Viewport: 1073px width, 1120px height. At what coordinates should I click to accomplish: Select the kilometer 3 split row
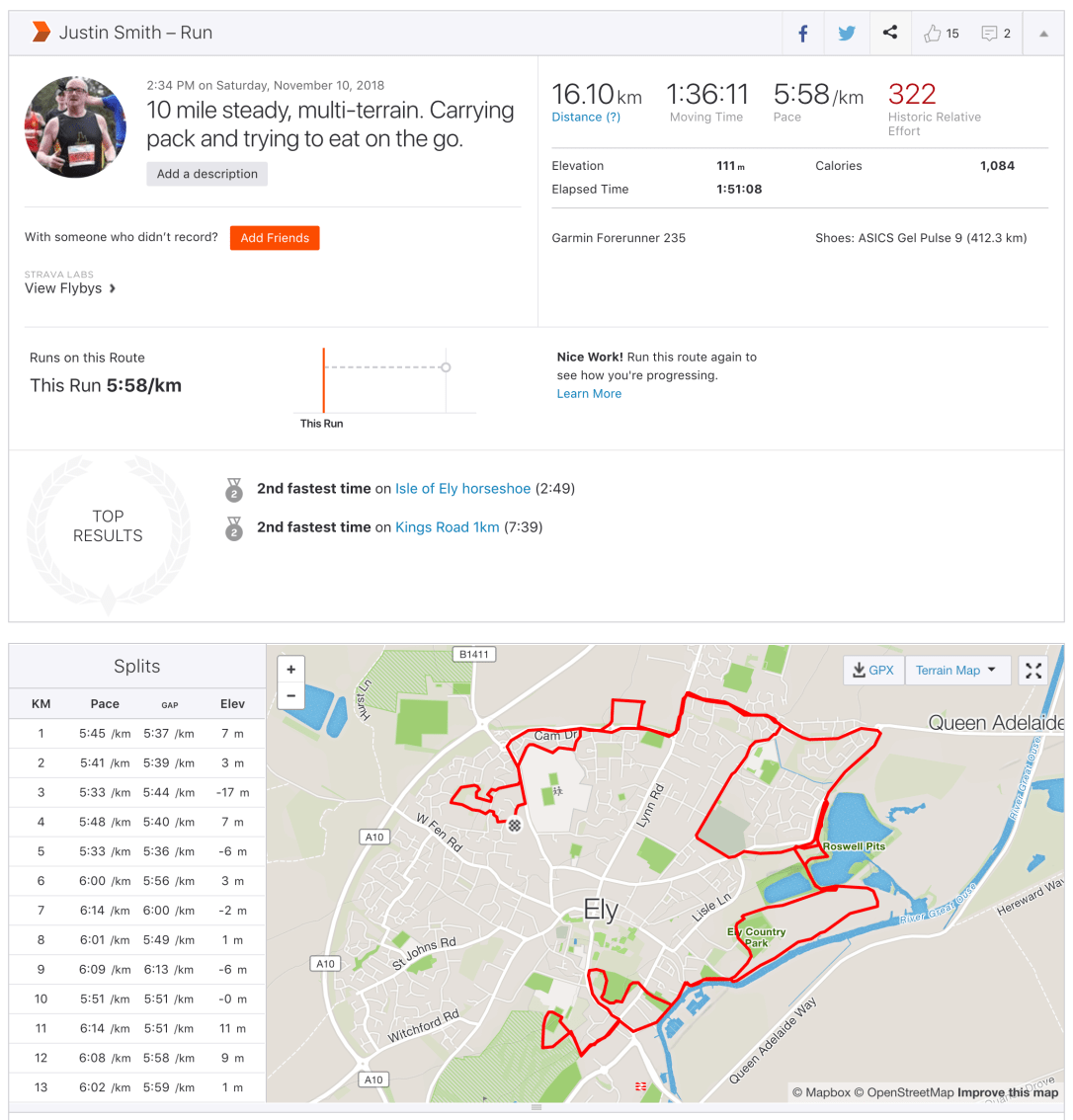[137, 792]
